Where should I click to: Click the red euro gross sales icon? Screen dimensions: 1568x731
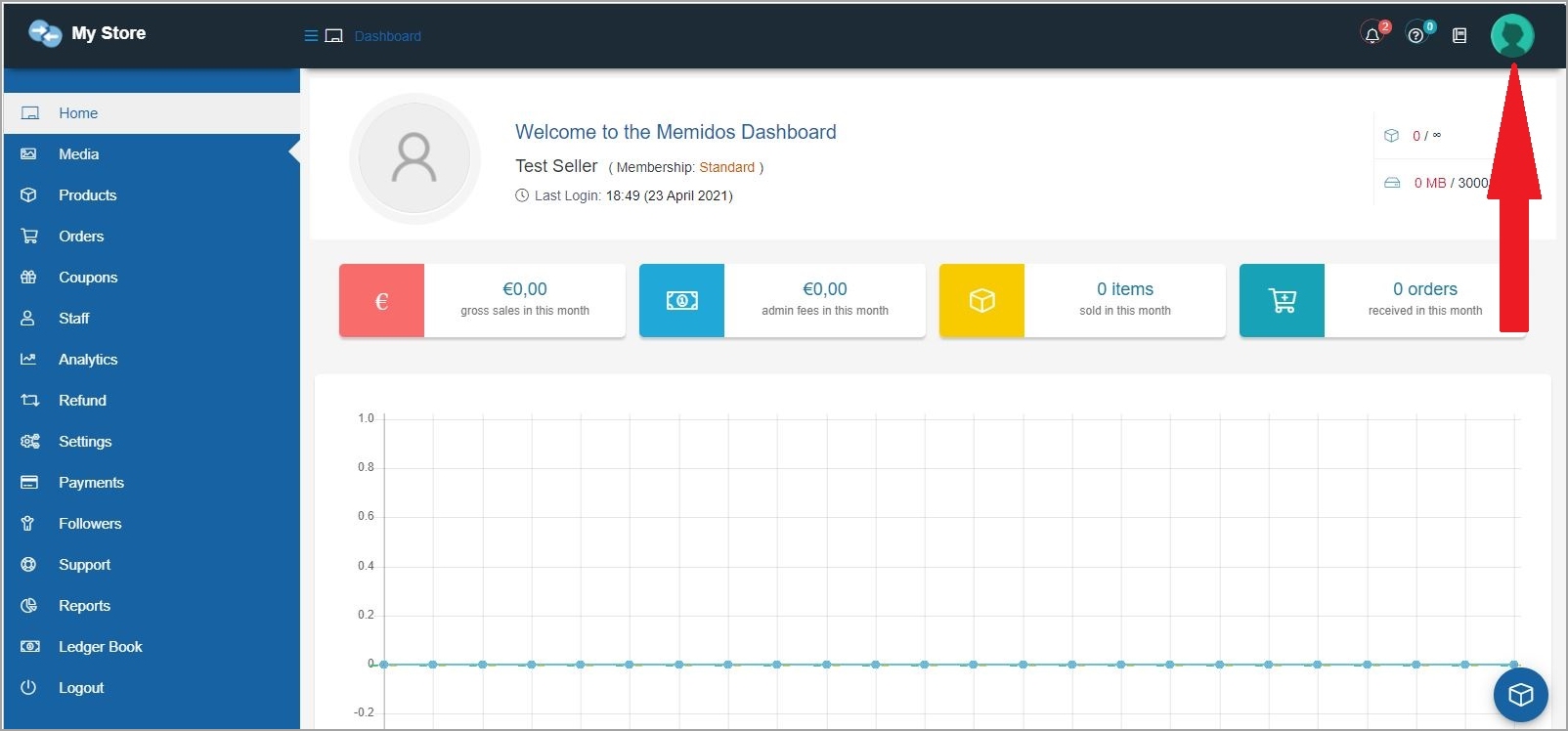(x=381, y=301)
